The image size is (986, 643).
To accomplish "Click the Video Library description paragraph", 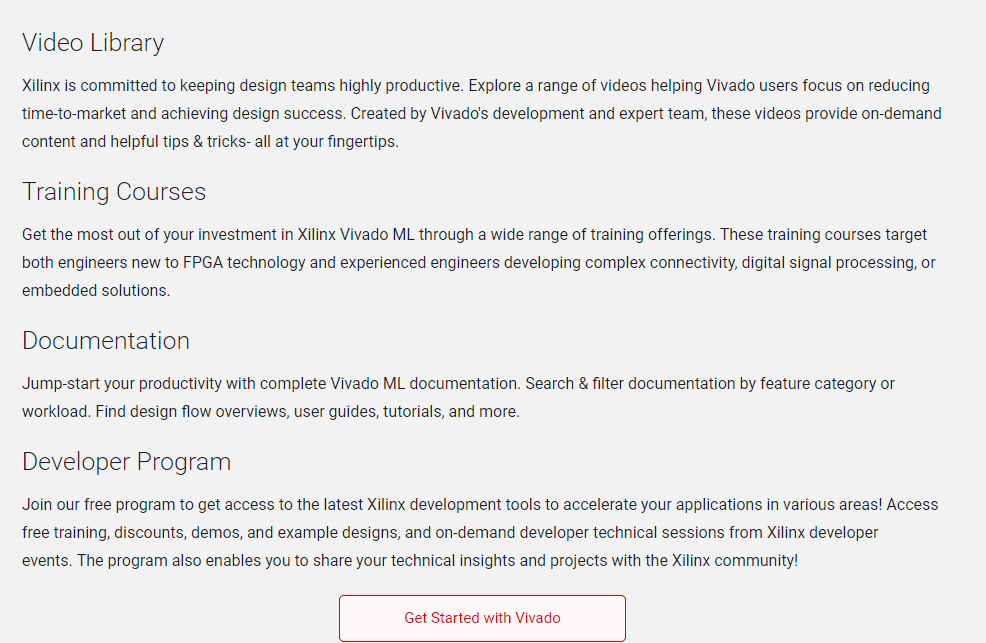I will click(482, 113).
